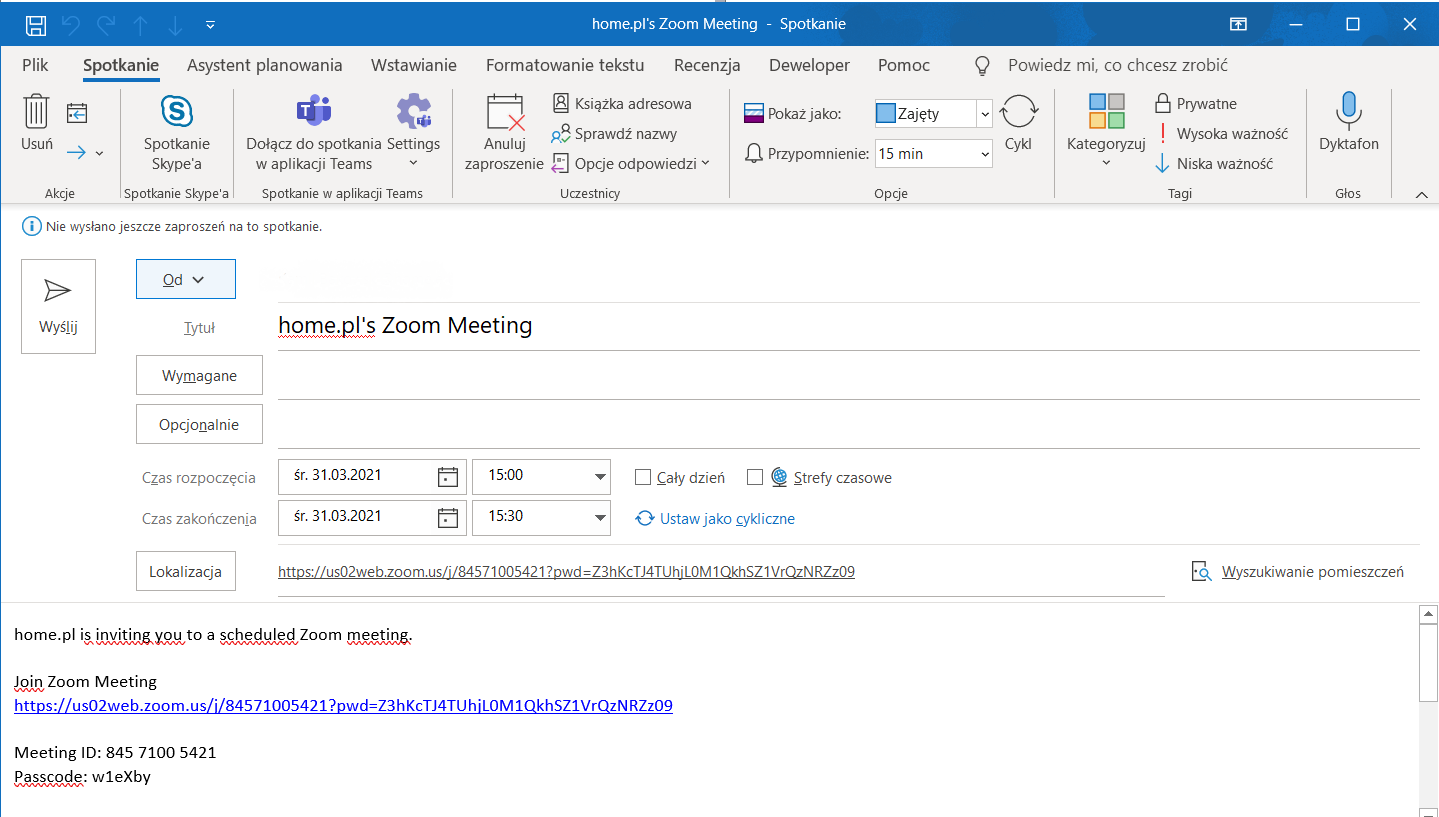Open the 15:30 end time dropdown
The image size is (1439, 817).
[x=600, y=517]
